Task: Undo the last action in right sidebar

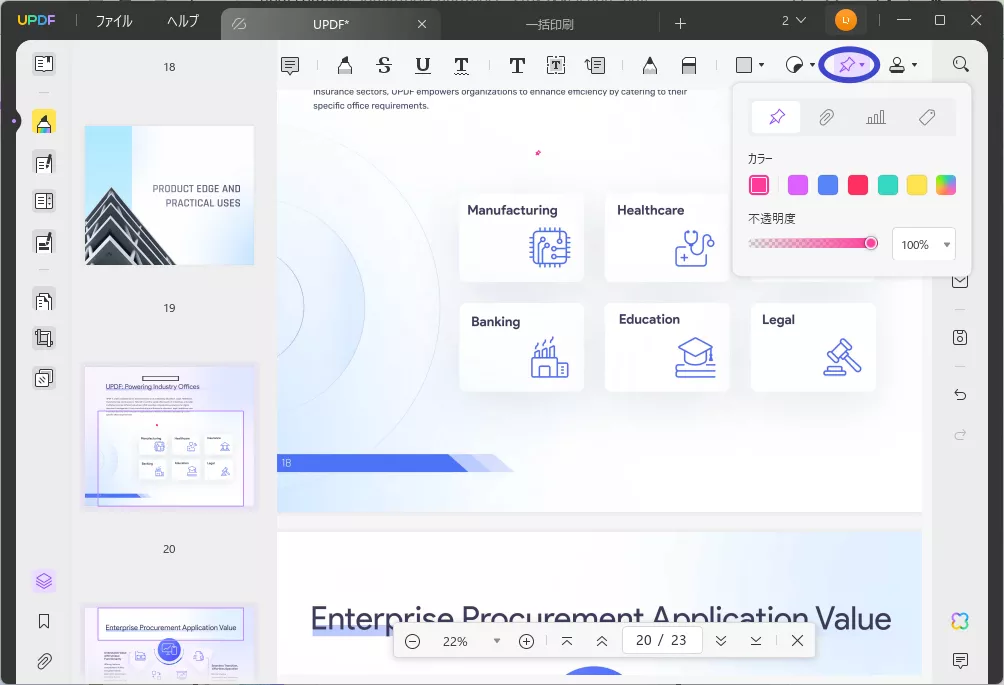Action: coord(960,394)
